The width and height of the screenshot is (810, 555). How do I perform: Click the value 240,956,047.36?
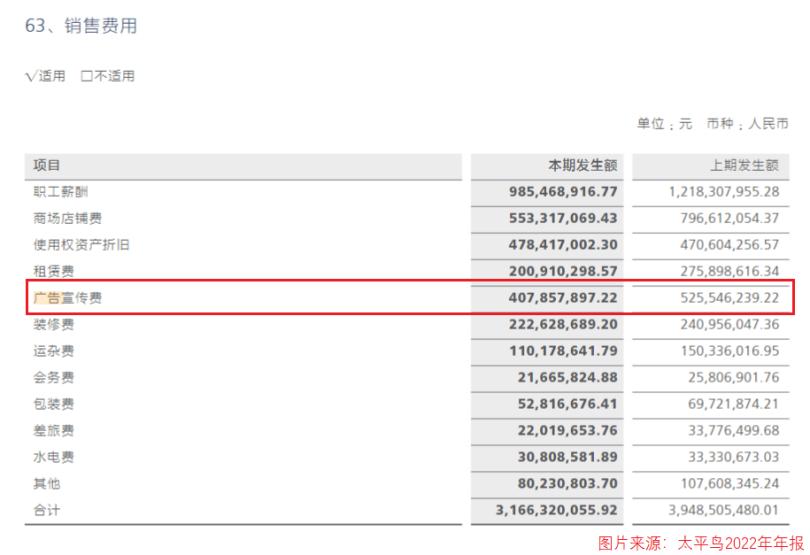click(x=729, y=325)
